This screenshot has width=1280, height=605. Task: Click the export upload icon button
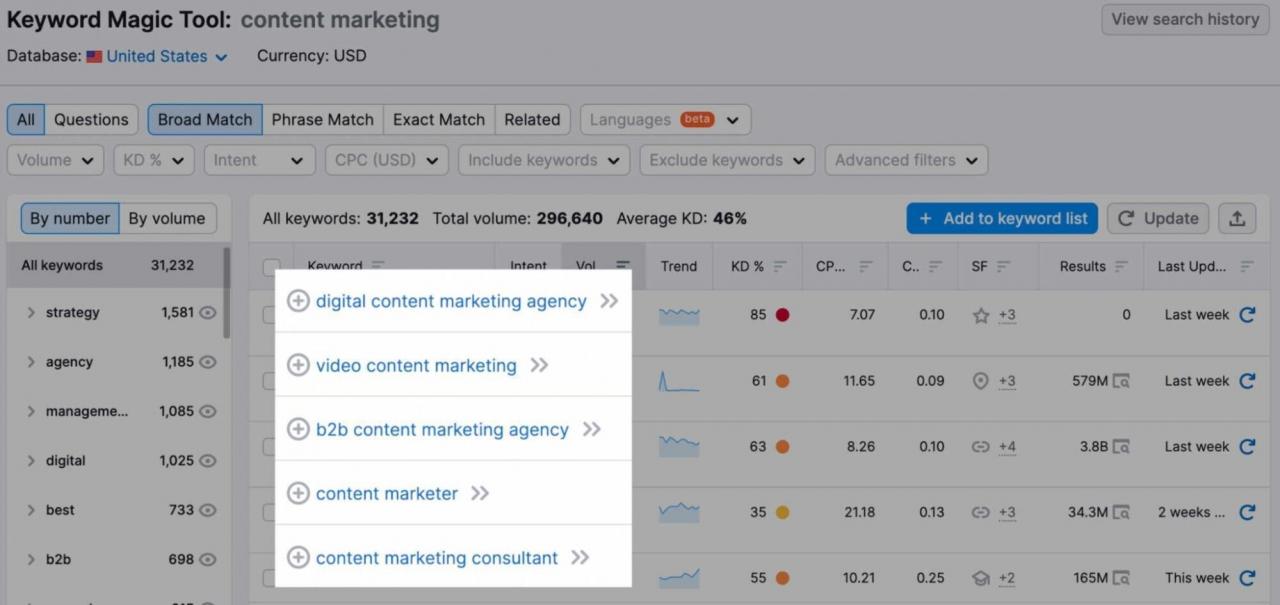(1237, 219)
